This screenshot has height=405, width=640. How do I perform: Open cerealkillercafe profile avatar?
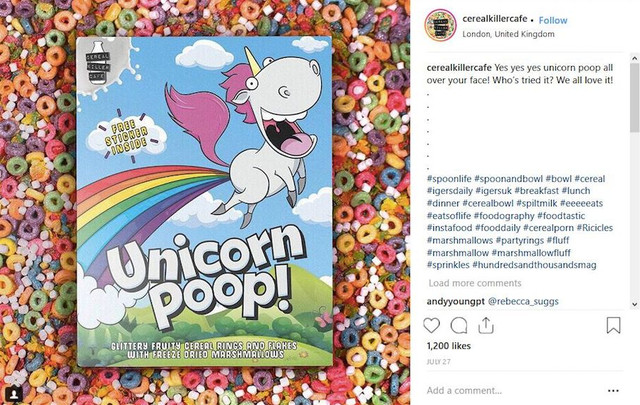[x=440, y=25]
